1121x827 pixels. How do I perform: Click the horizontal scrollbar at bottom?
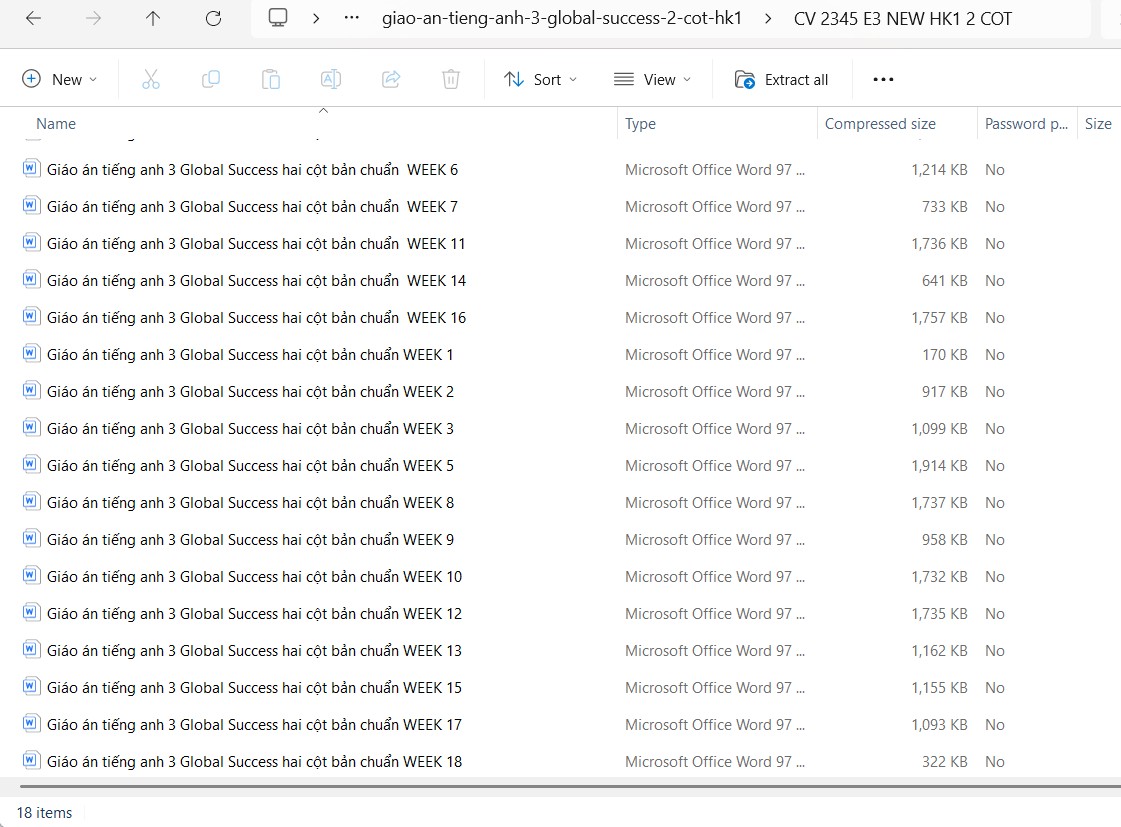tap(560, 786)
